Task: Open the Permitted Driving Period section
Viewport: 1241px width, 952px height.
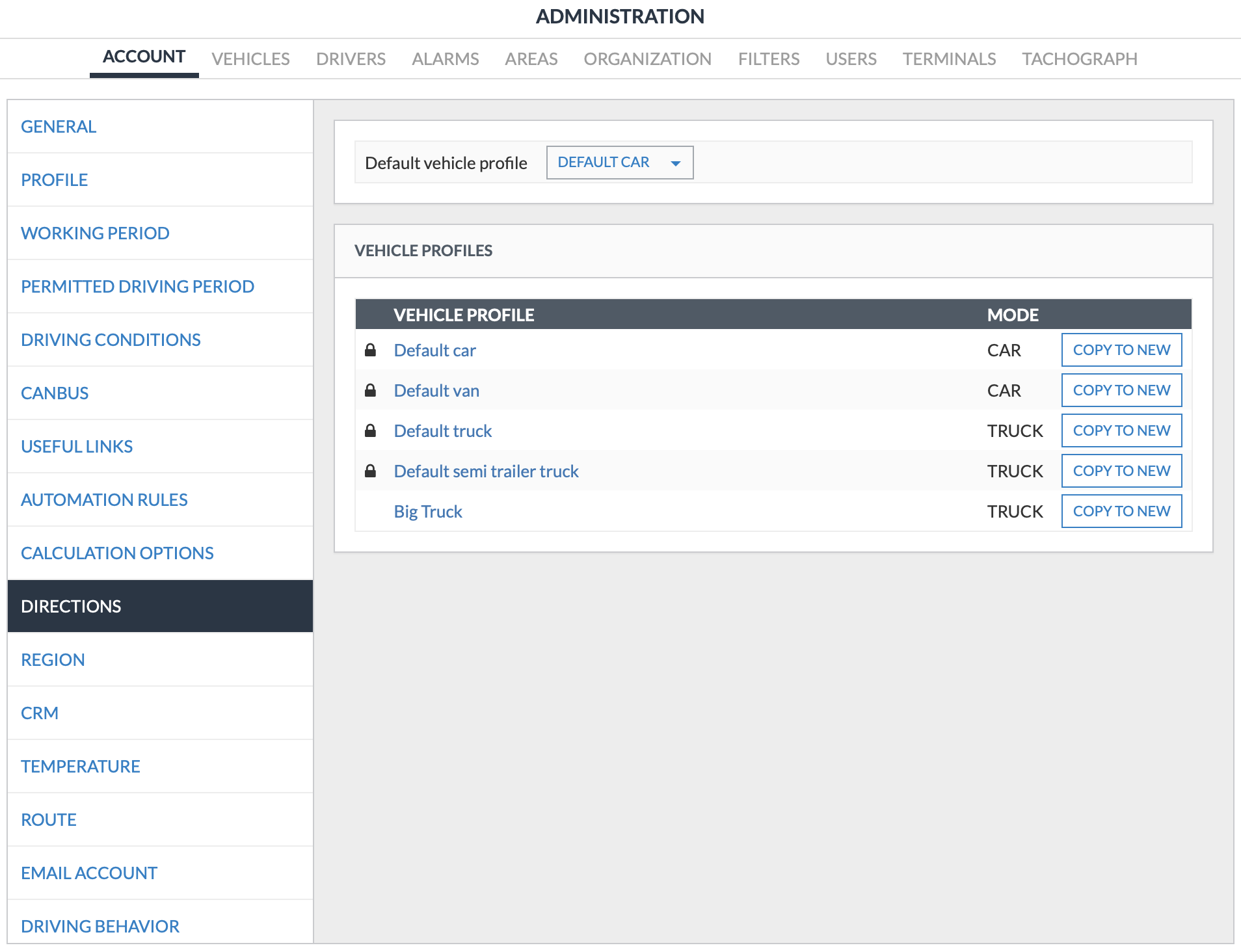Action: (137, 287)
